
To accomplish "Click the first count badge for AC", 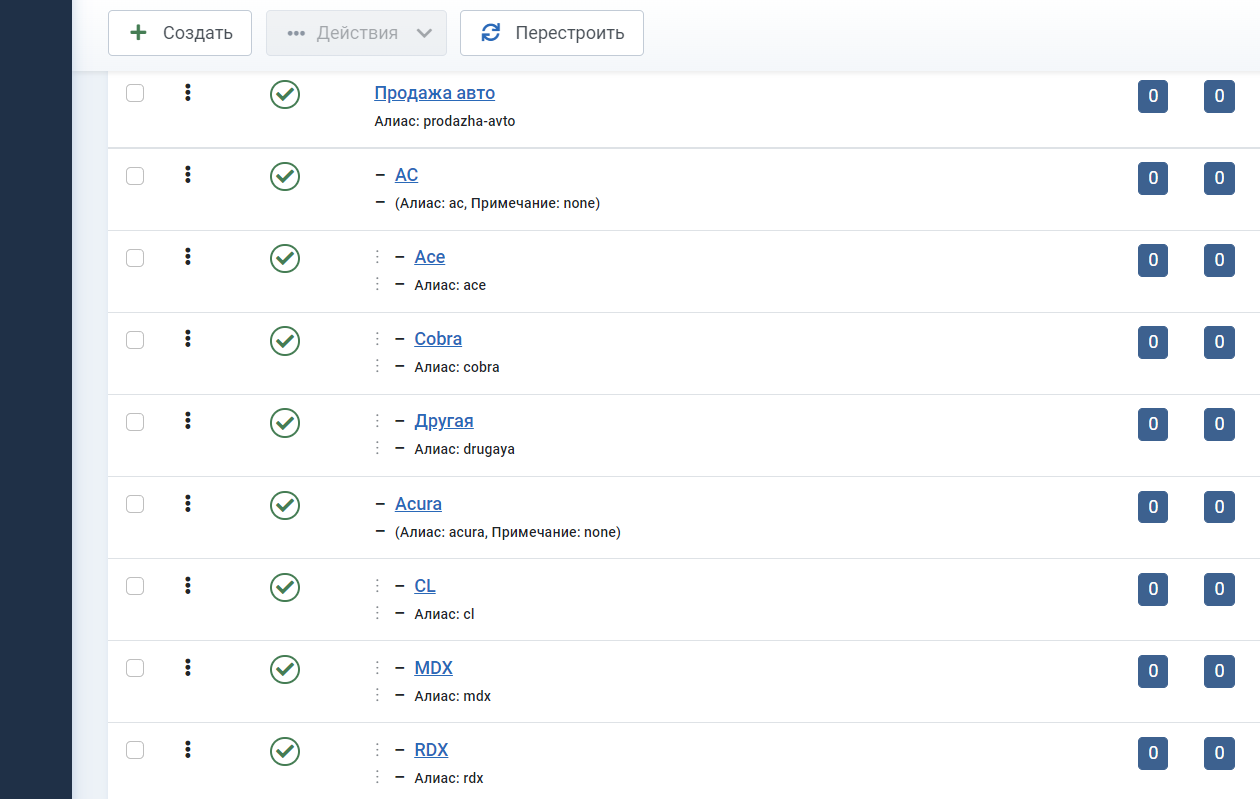I will pos(1152,179).
